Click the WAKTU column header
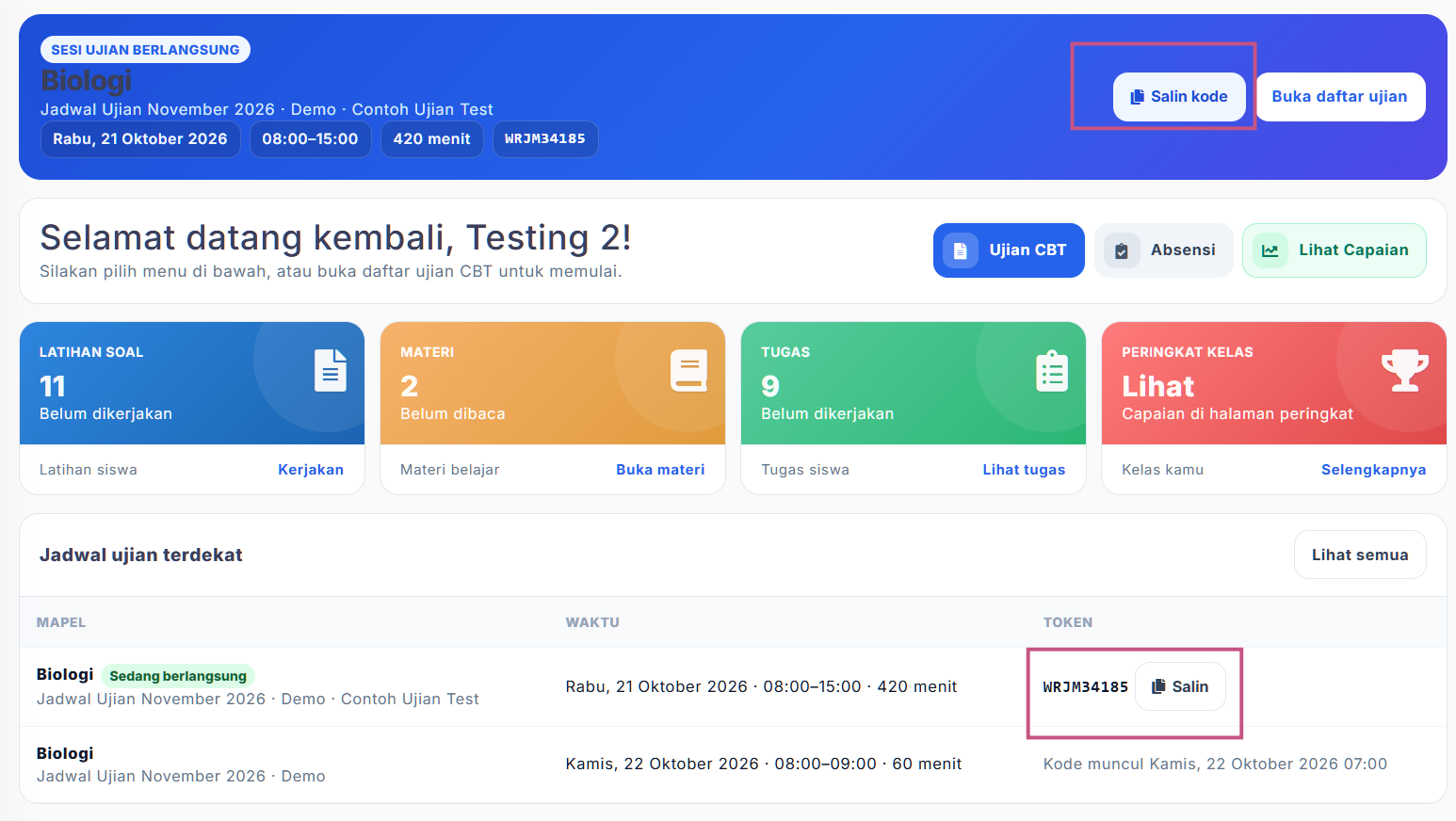Image resolution: width=1456 pixels, height=821 pixels. (x=592, y=622)
